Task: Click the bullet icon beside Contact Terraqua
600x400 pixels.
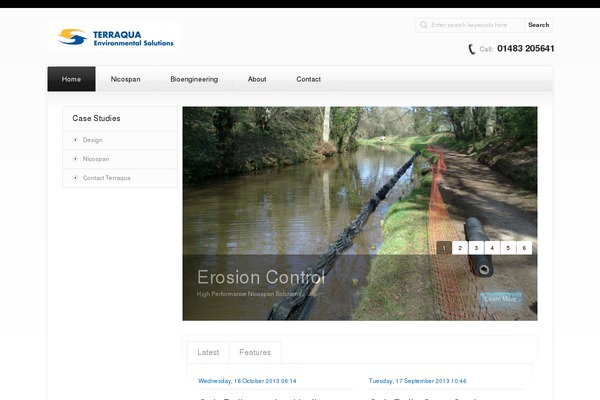Action: point(75,178)
